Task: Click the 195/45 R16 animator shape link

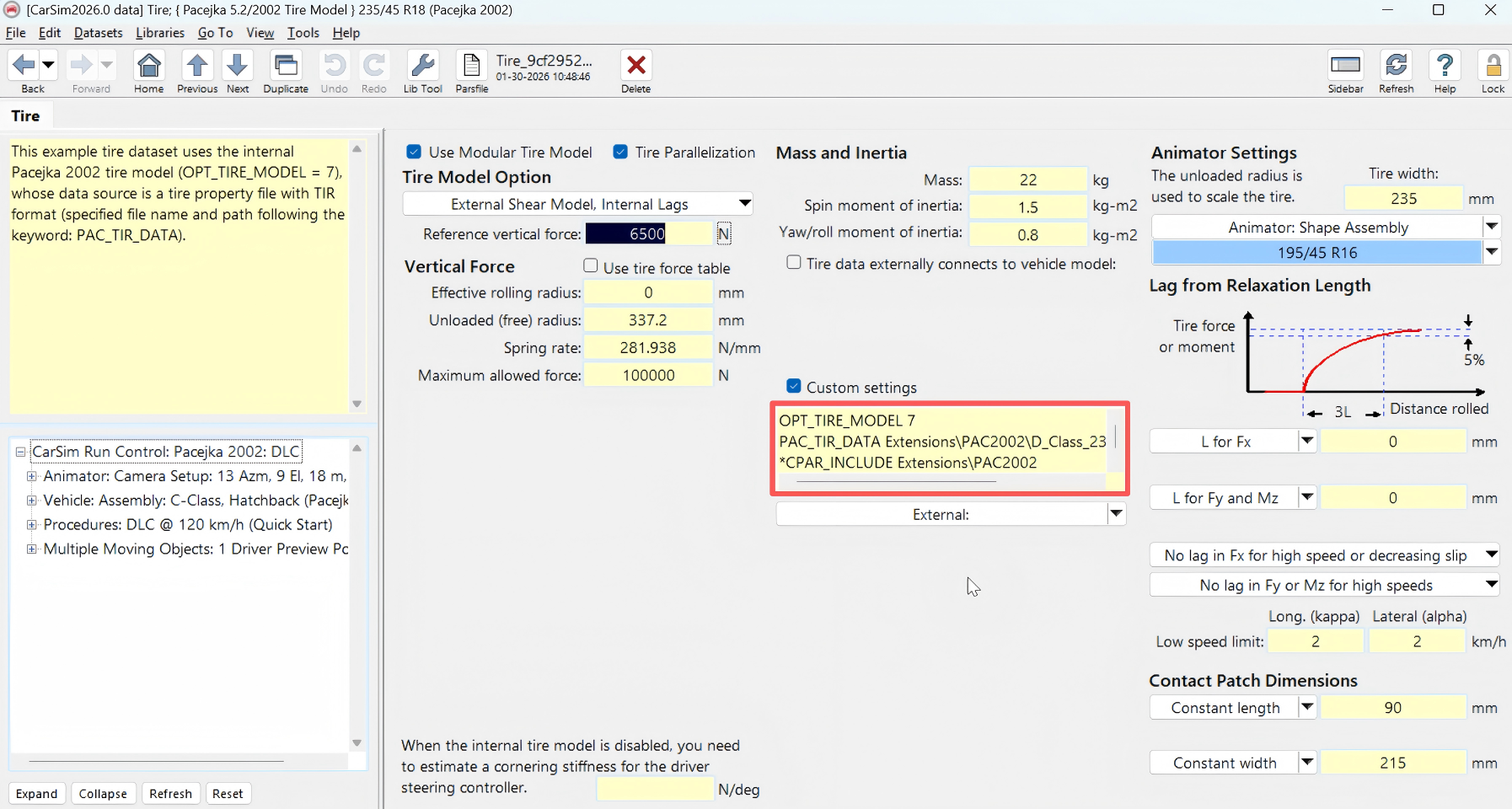Action: 1316,252
